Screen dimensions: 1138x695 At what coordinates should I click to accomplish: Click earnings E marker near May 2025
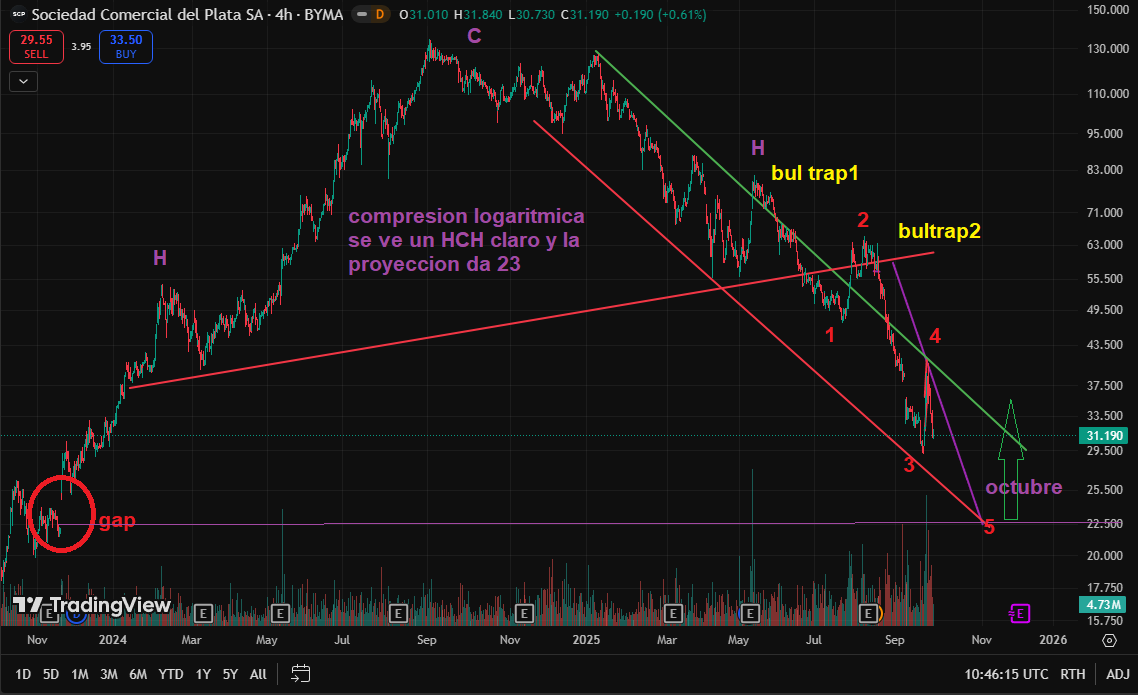point(750,614)
